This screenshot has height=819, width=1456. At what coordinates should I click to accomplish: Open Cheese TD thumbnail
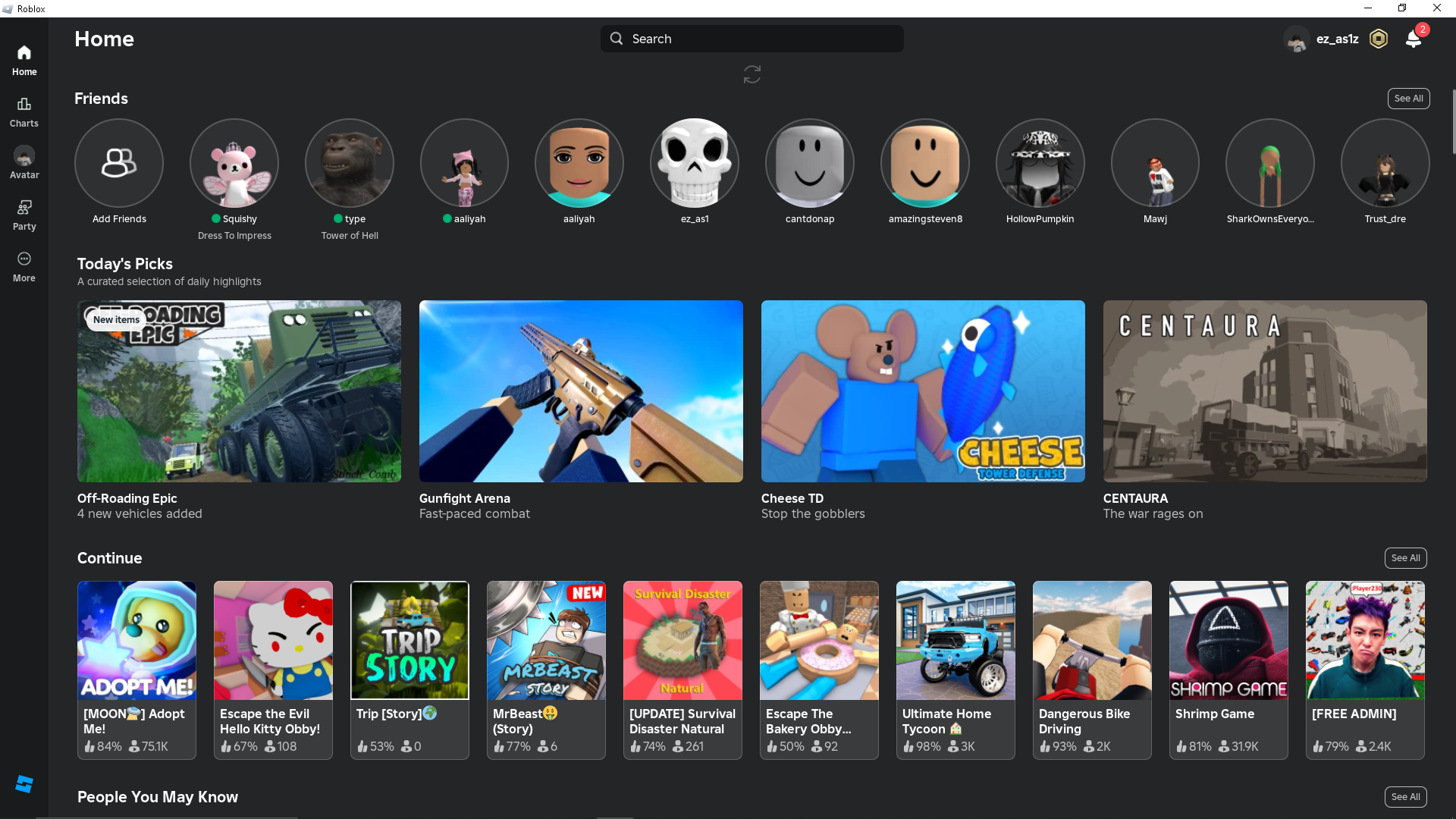point(923,391)
